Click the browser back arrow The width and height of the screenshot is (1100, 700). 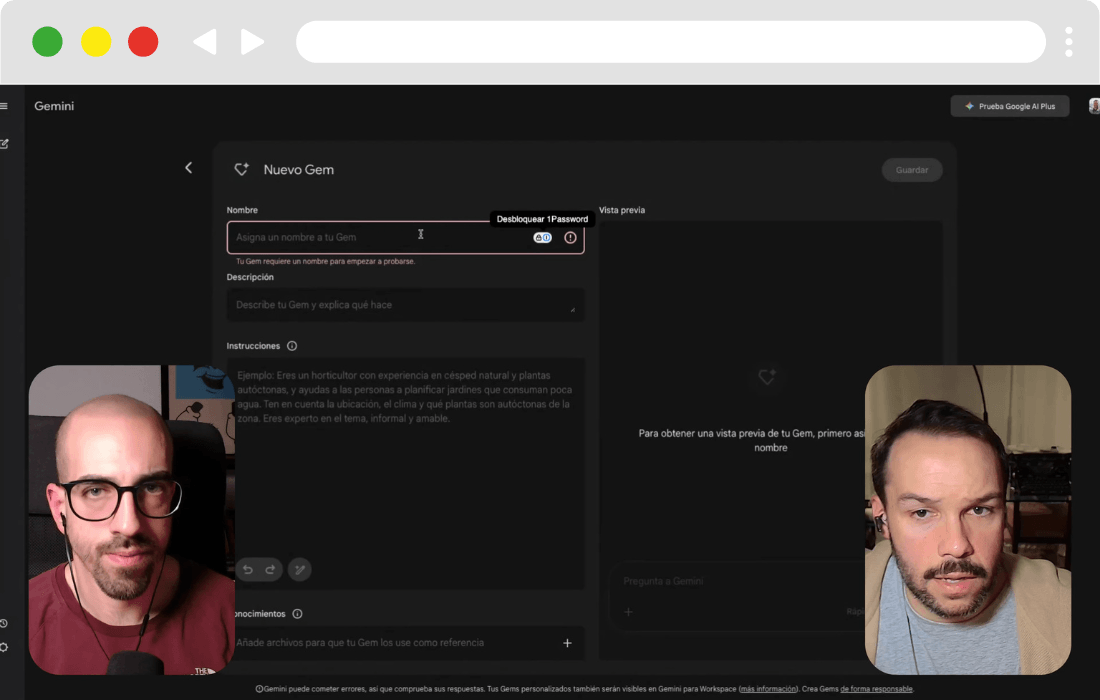205,42
